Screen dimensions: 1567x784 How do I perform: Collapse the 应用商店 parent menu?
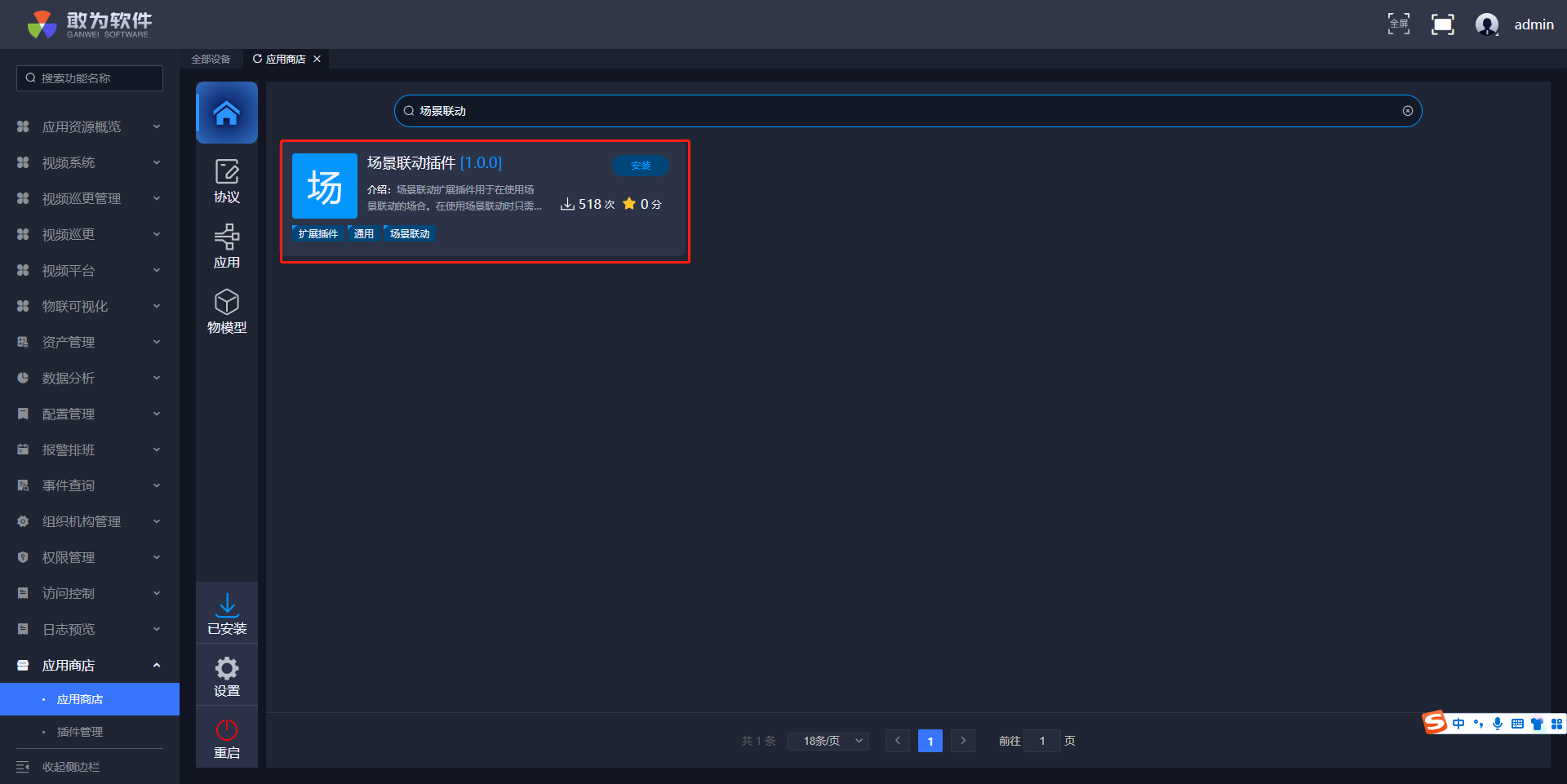pyautogui.click(x=90, y=665)
